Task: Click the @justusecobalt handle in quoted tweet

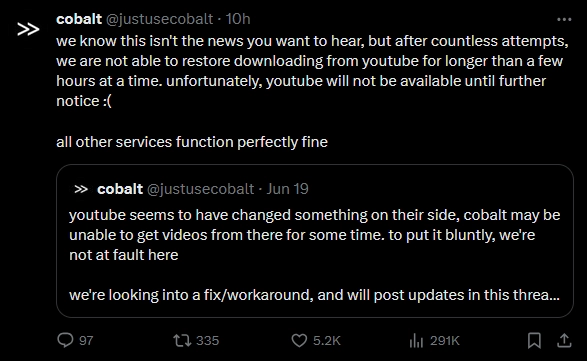Action: [x=200, y=189]
